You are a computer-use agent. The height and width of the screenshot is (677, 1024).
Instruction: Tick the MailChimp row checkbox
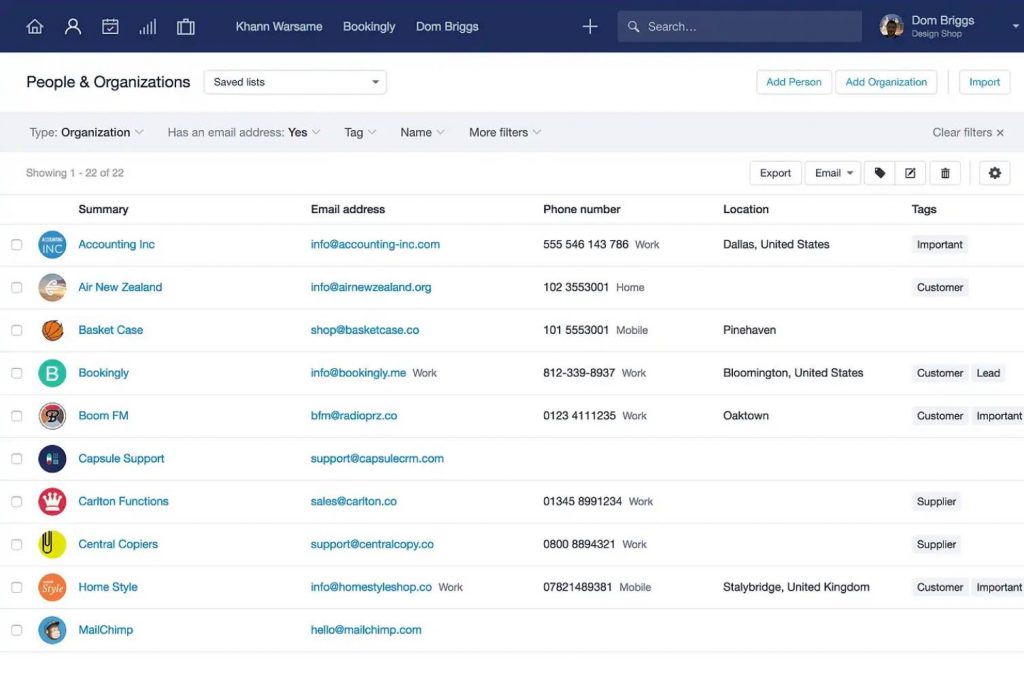(x=17, y=630)
